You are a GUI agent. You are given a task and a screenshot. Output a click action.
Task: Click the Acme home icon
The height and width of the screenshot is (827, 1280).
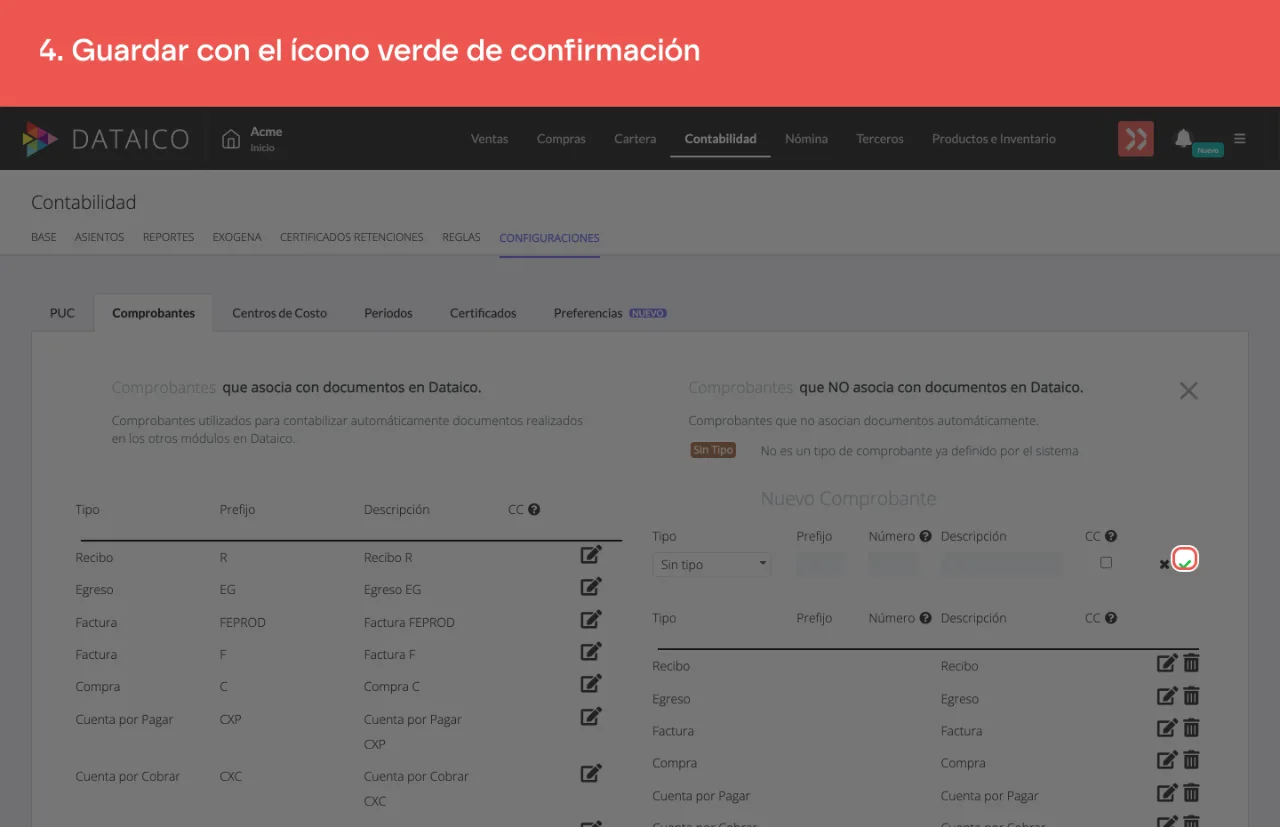231,139
